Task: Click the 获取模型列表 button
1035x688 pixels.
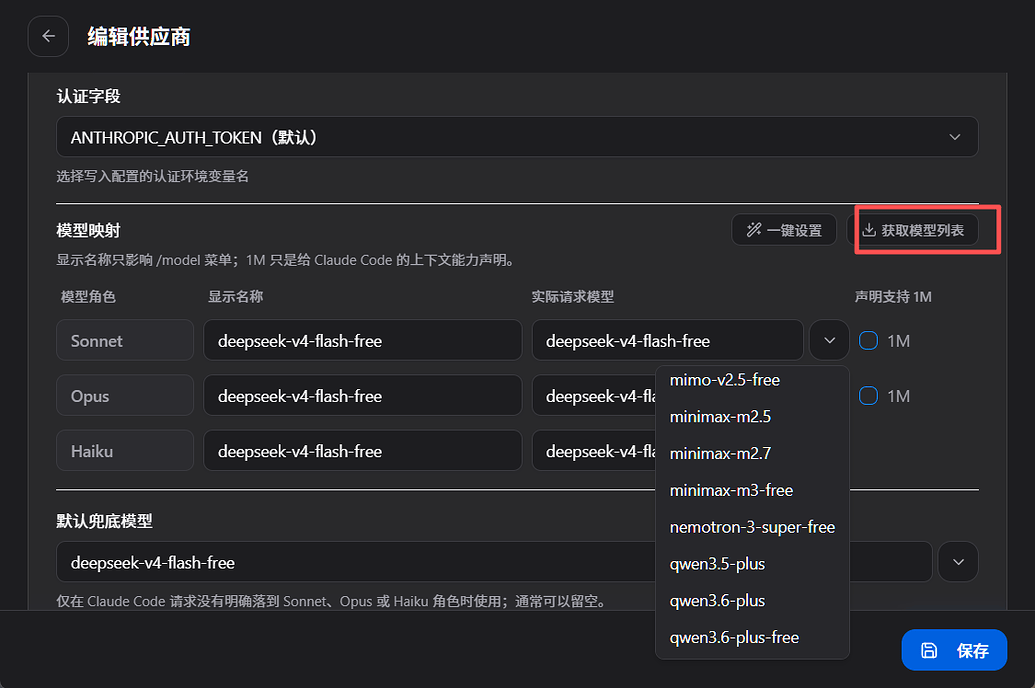Action: click(x=914, y=230)
